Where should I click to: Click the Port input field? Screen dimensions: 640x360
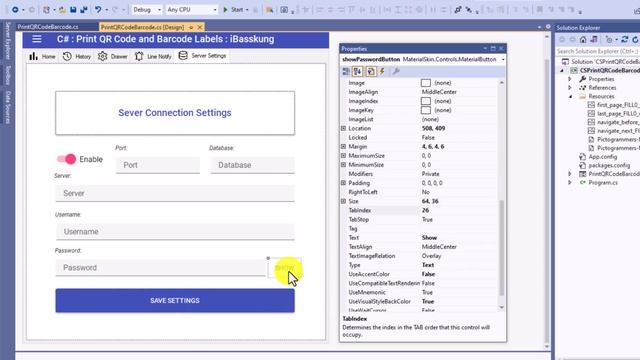click(158, 165)
